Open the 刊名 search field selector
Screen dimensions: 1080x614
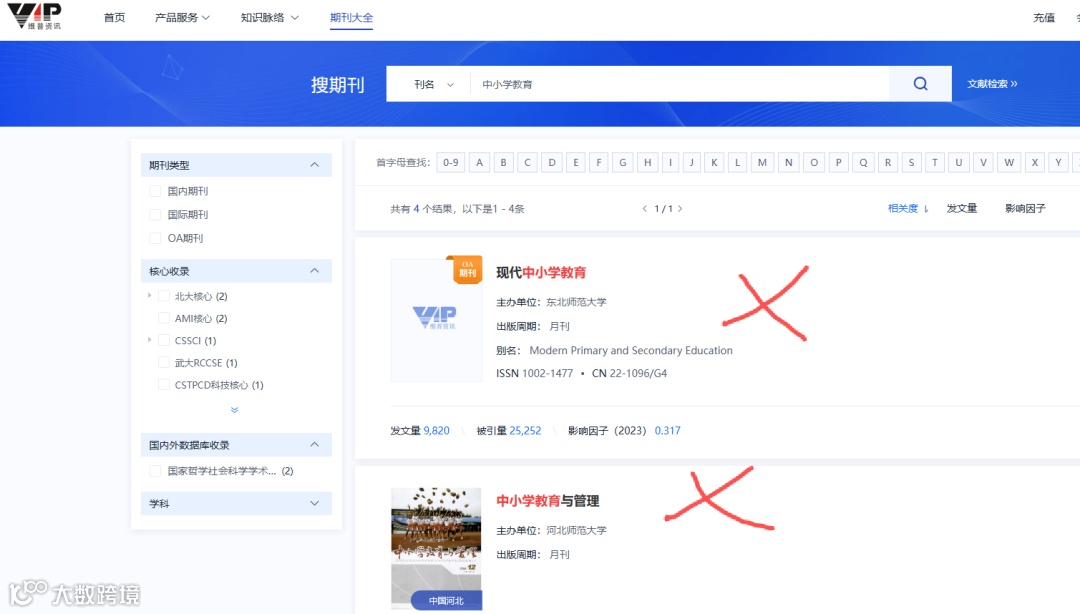pos(434,84)
